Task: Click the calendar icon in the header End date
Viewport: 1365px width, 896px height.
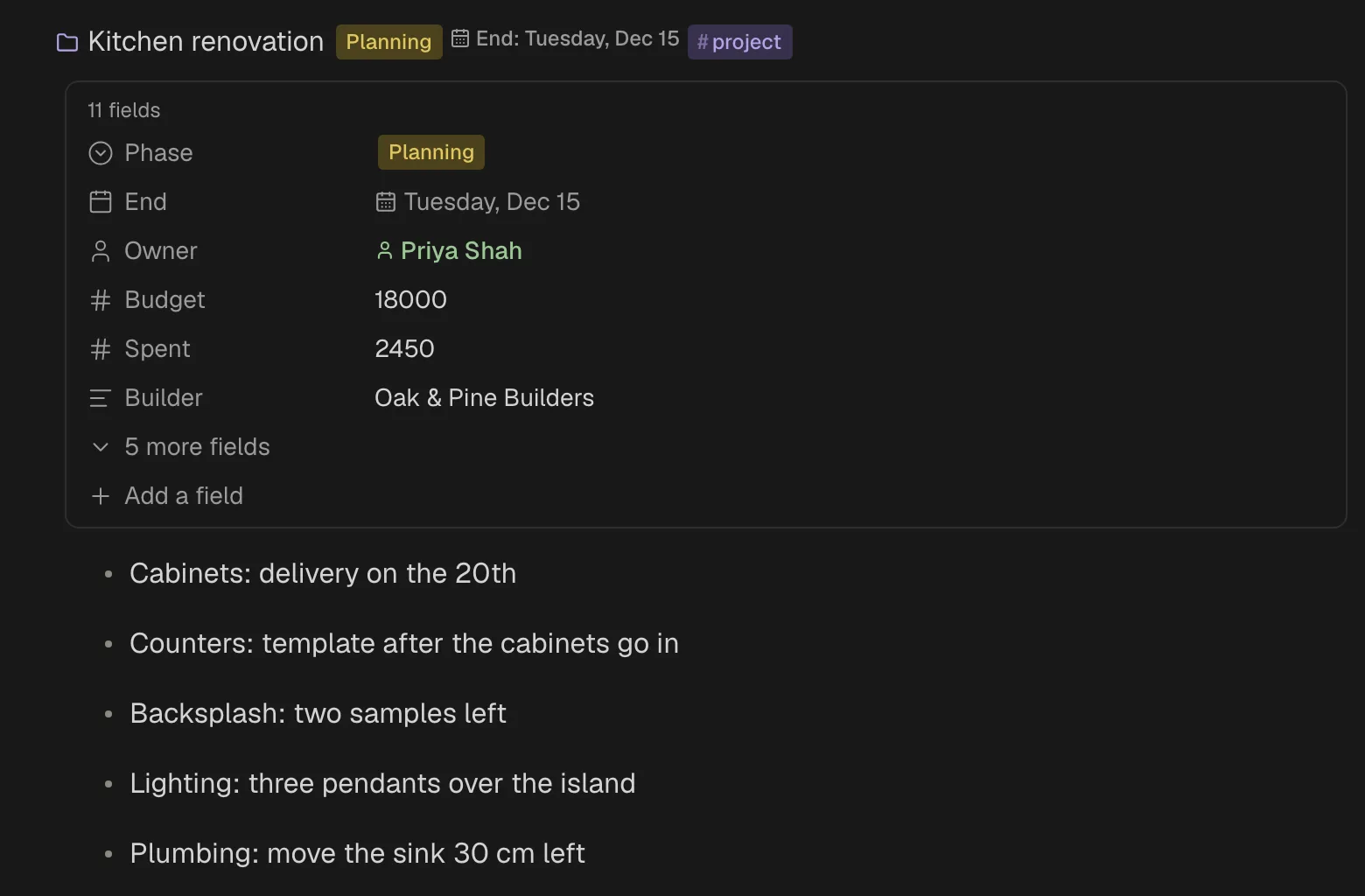Action: click(x=460, y=38)
